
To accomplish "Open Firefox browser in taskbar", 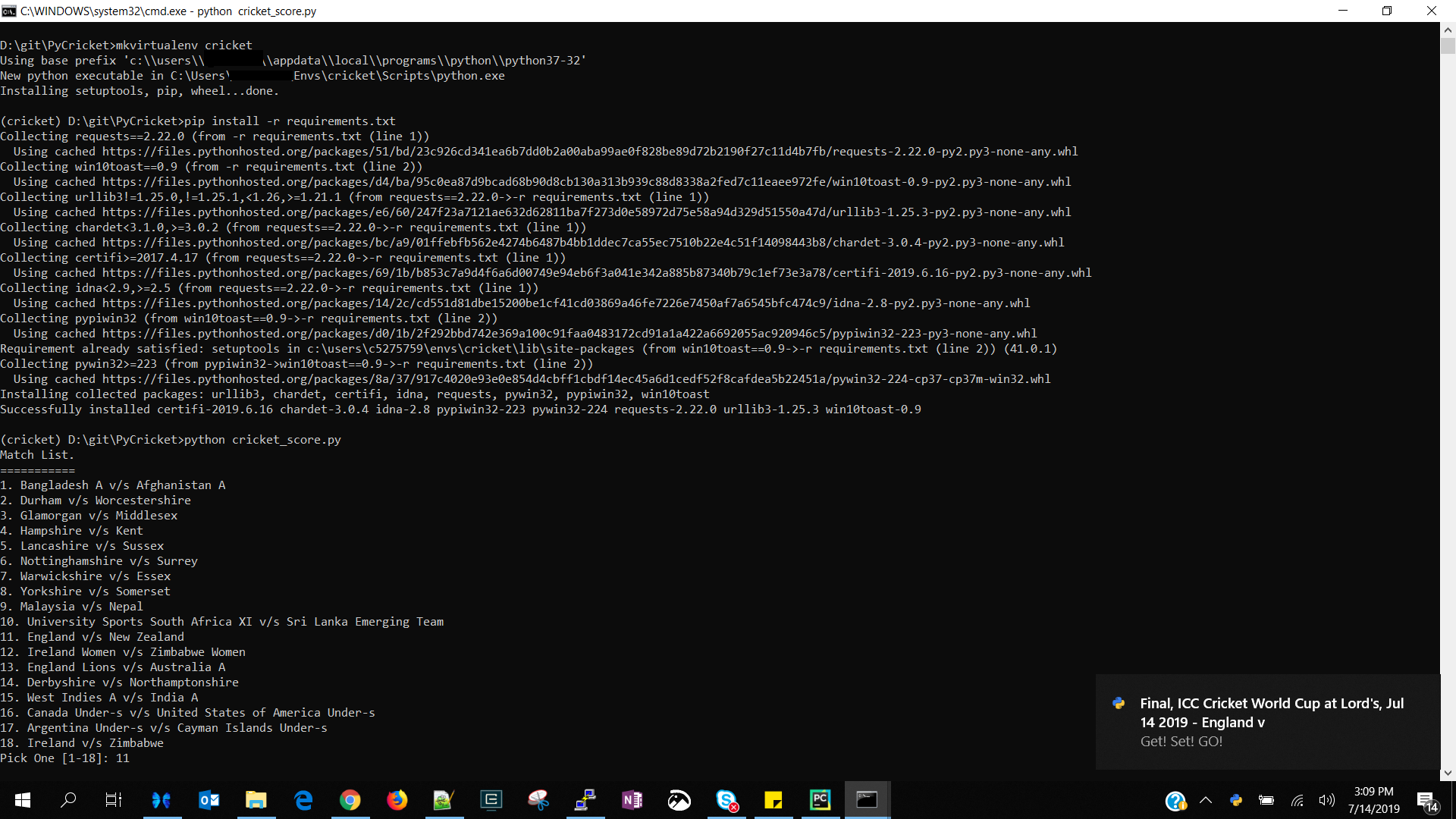I will click(397, 800).
